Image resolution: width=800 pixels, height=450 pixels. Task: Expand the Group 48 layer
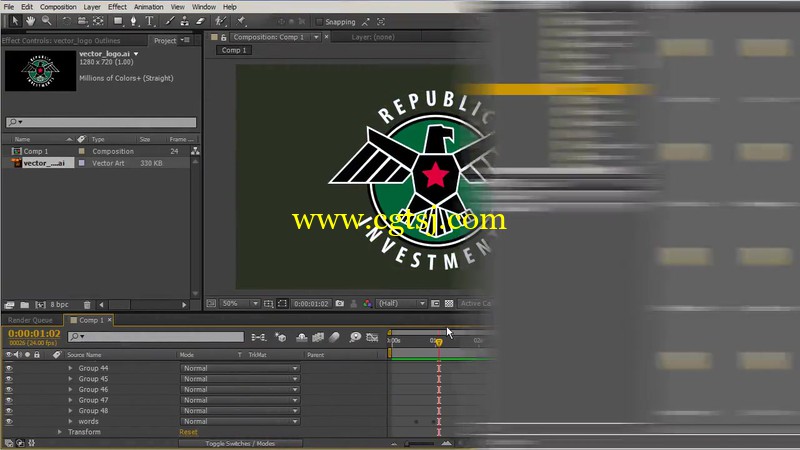[70, 411]
